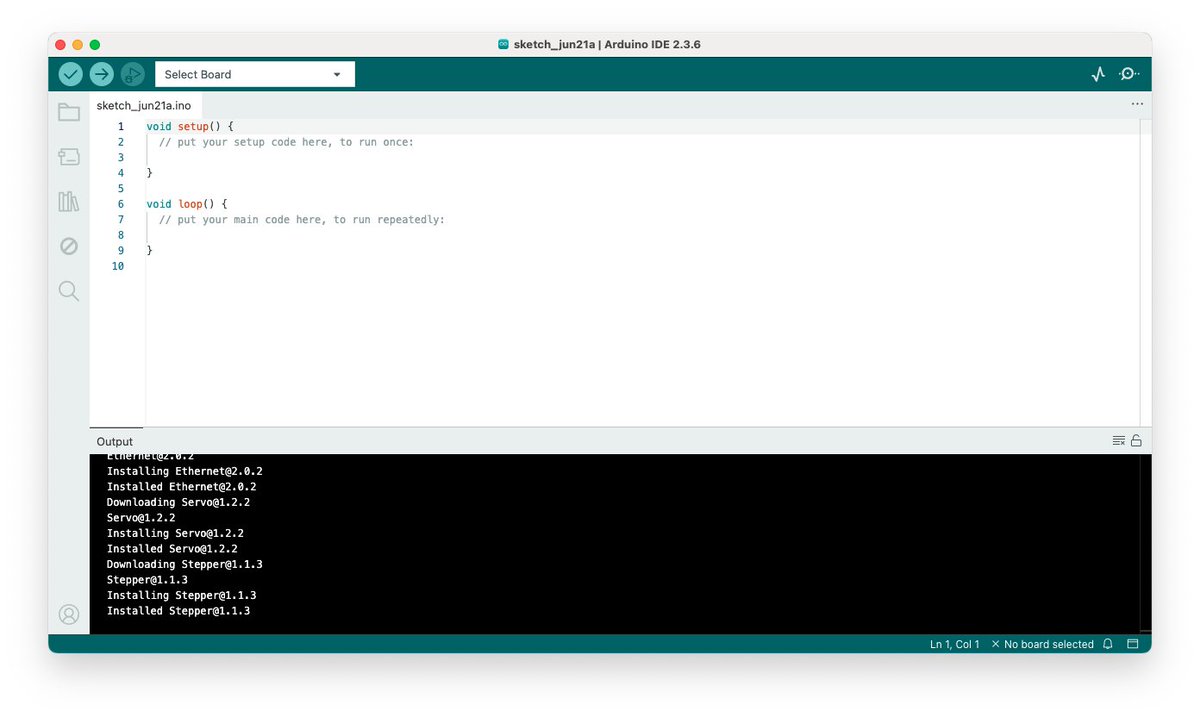Click the closing brace on line 4
The height and width of the screenshot is (717, 1200).
click(x=150, y=173)
